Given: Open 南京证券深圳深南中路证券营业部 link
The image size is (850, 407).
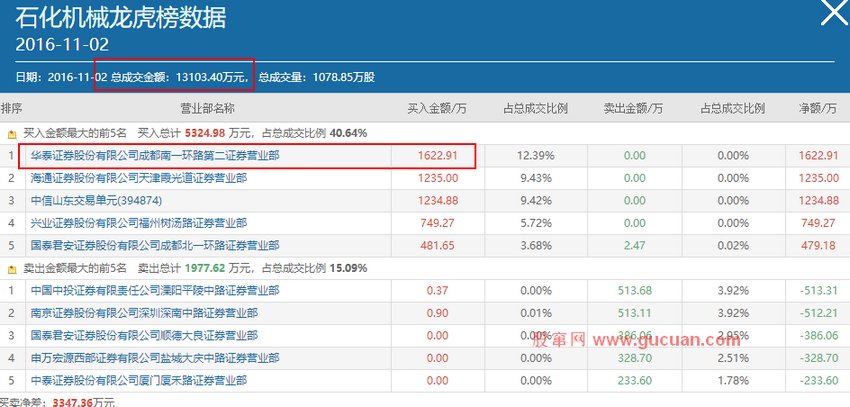Looking at the screenshot, I should coord(144,313).
